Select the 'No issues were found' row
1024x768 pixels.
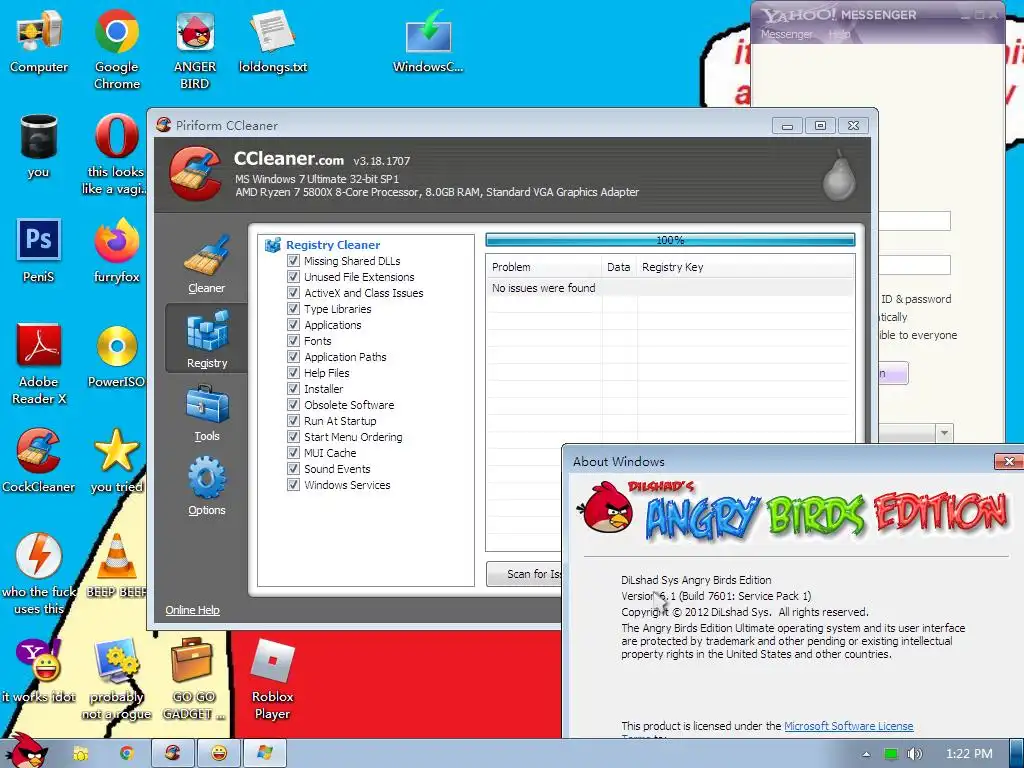[x=670, y=288]
